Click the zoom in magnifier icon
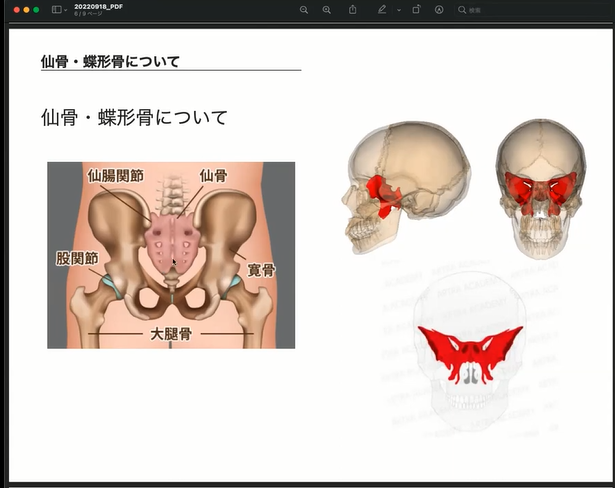The image size is (615, 488). [327, 9]
